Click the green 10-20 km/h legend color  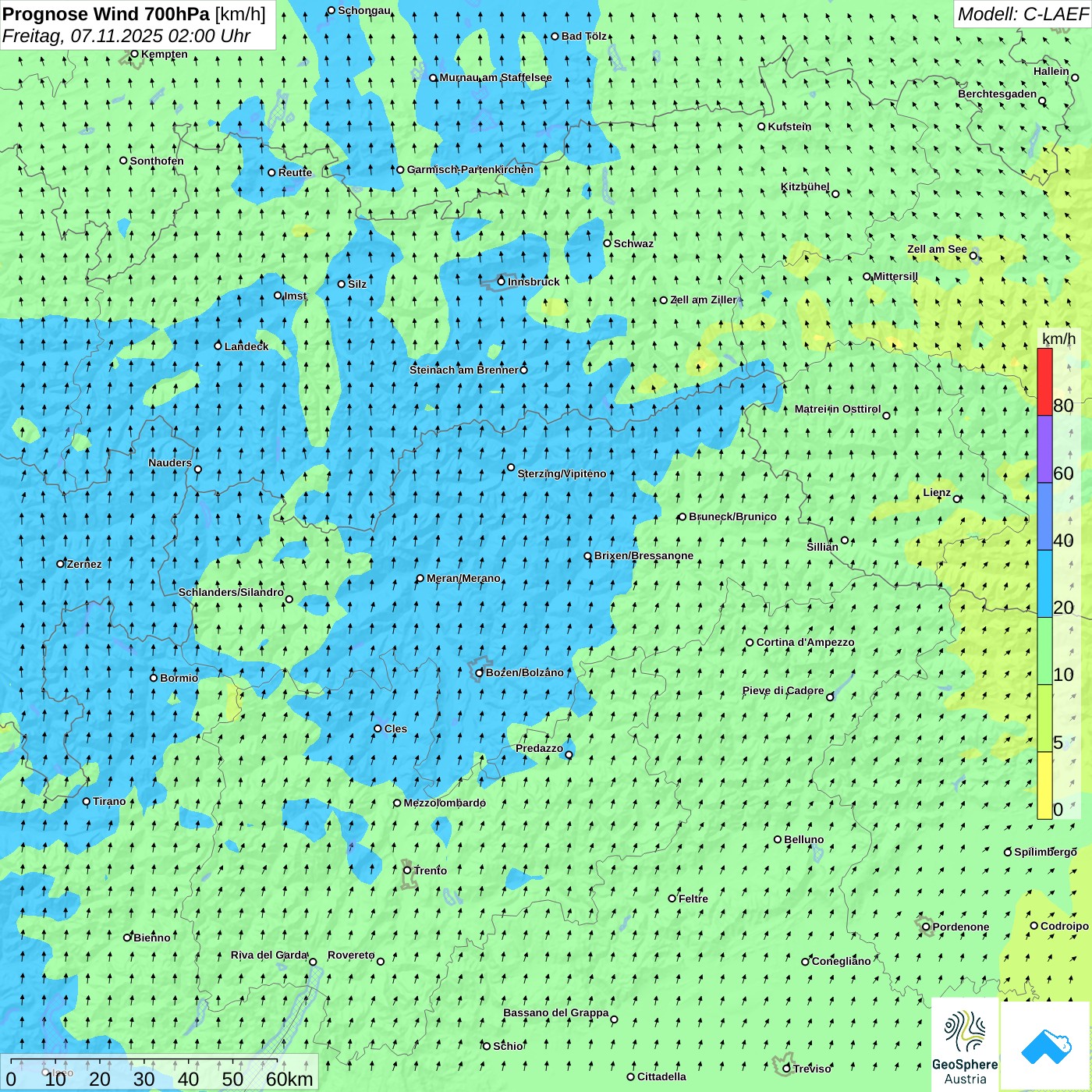1044,651
